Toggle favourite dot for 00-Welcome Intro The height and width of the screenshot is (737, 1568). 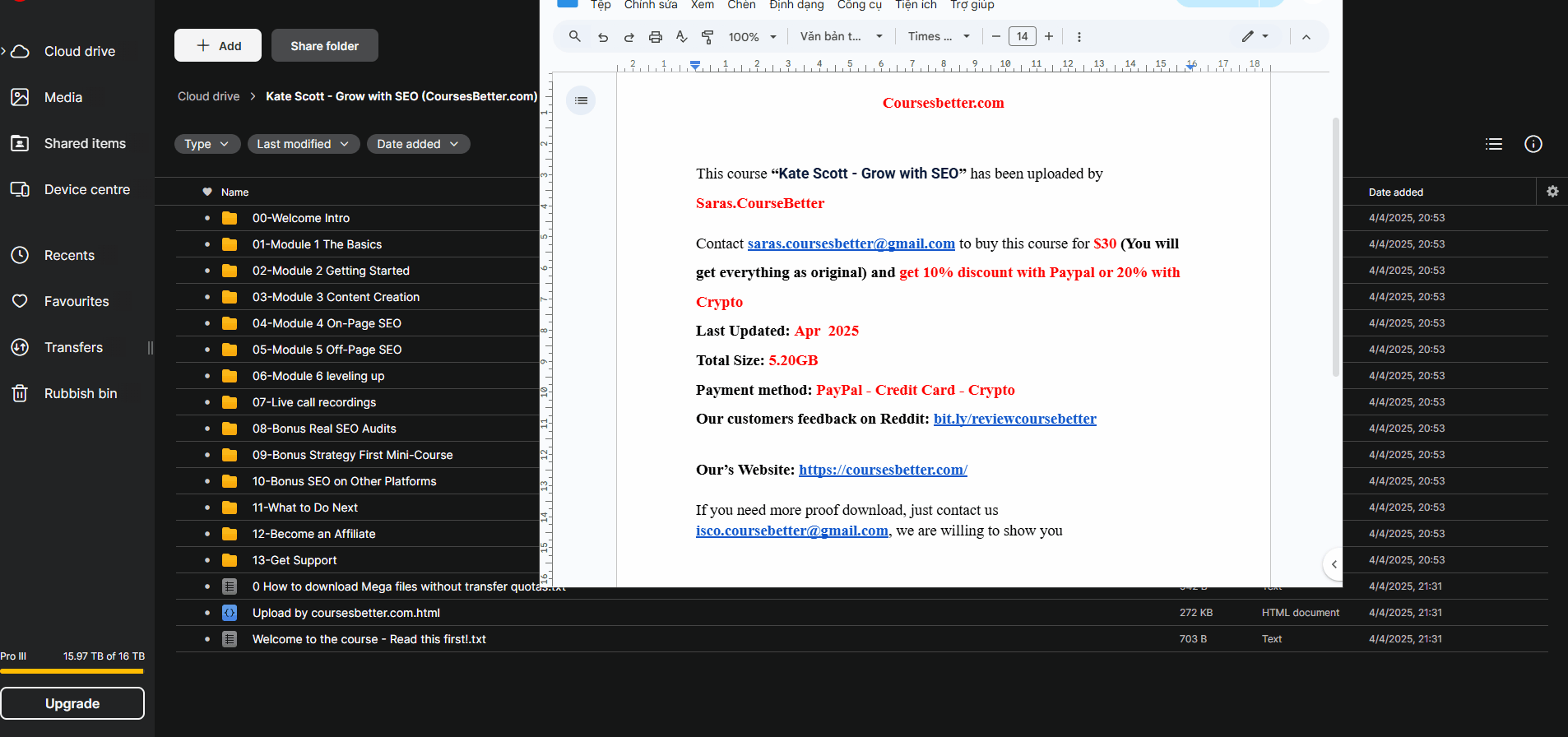207,218
